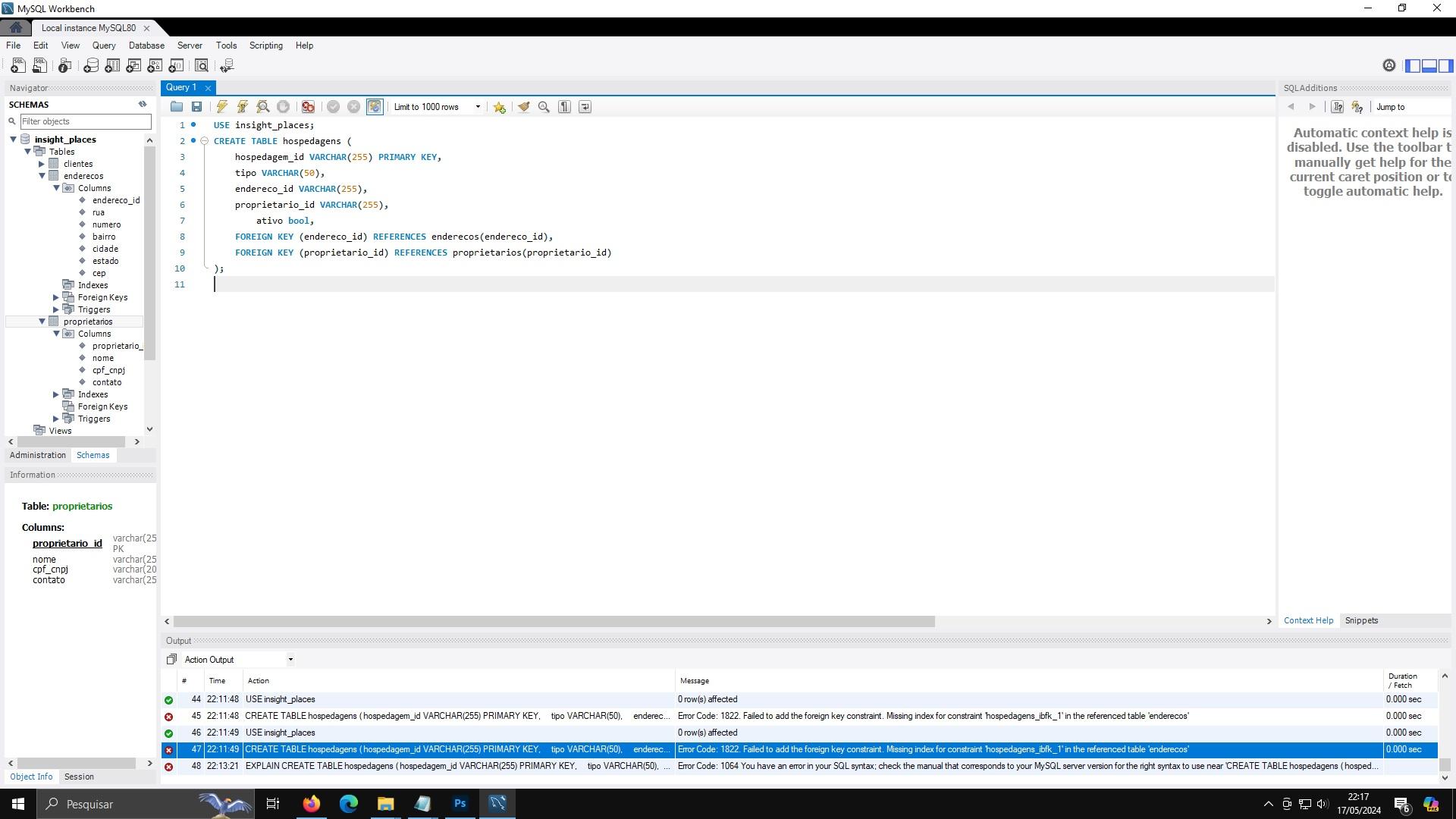
Task: Click the Save script to file icon
Action: (x=197, y=107)
